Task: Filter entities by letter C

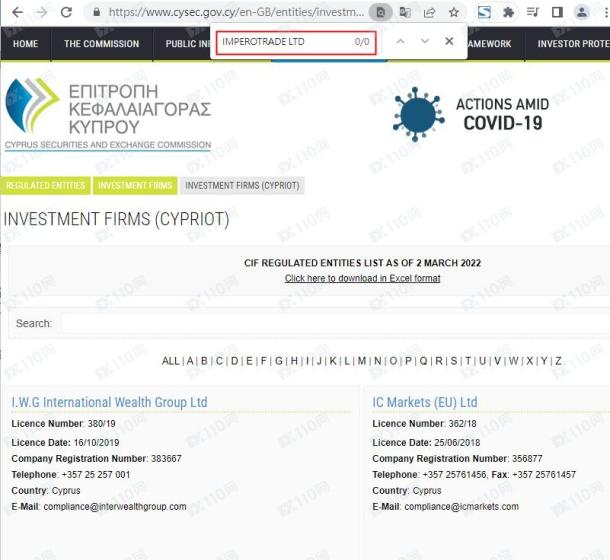Action: coord(219,361)
